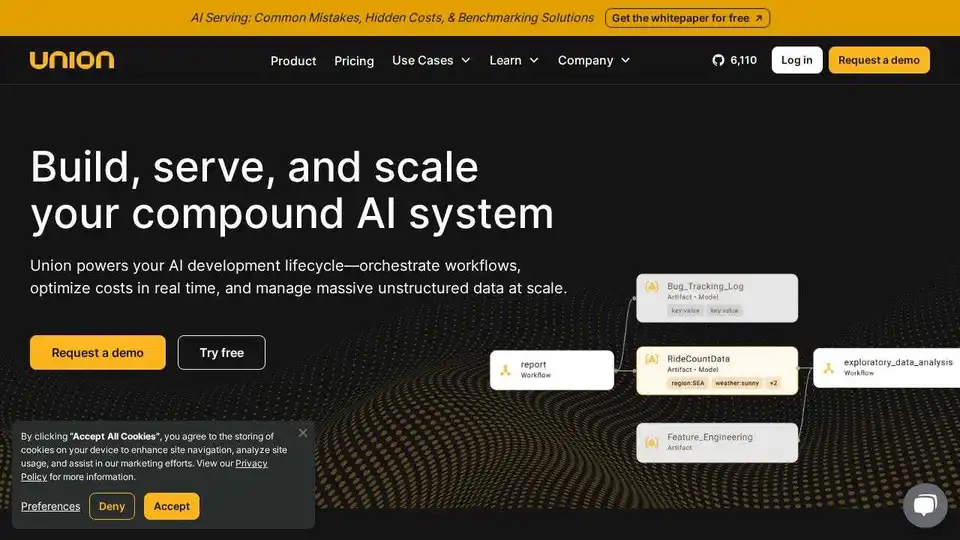Viewport: 960px width, 540px height.
Task: Expand the Company menu chevron
Action: [x=625, y=60]
